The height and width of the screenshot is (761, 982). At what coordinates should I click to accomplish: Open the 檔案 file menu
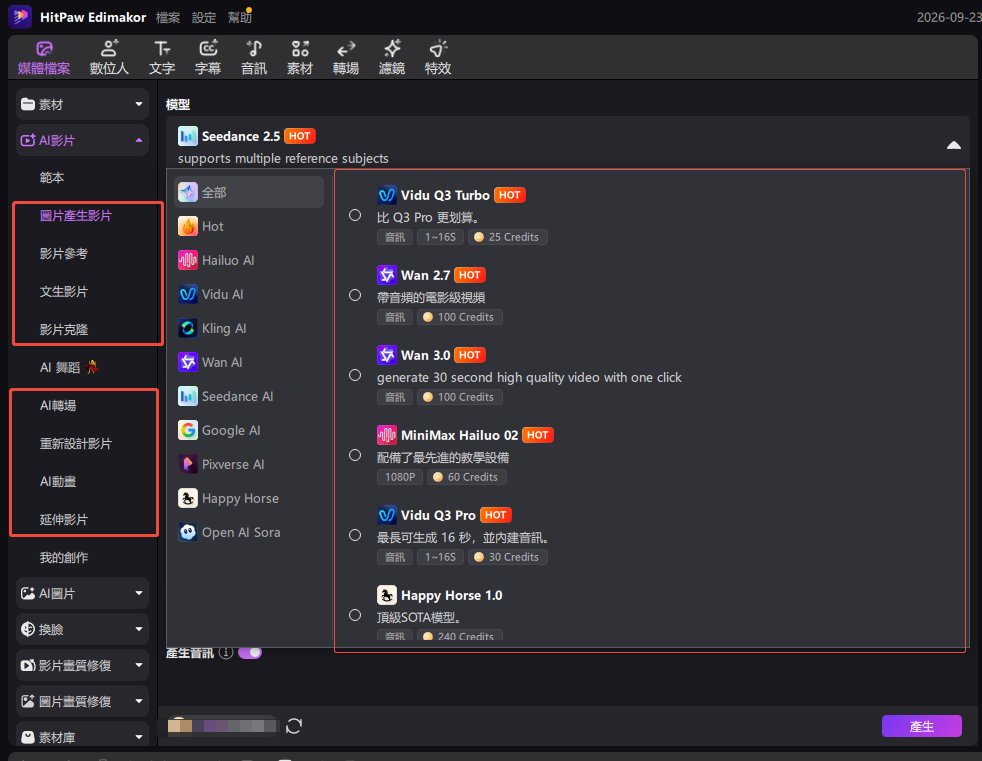tap(168, 18)
